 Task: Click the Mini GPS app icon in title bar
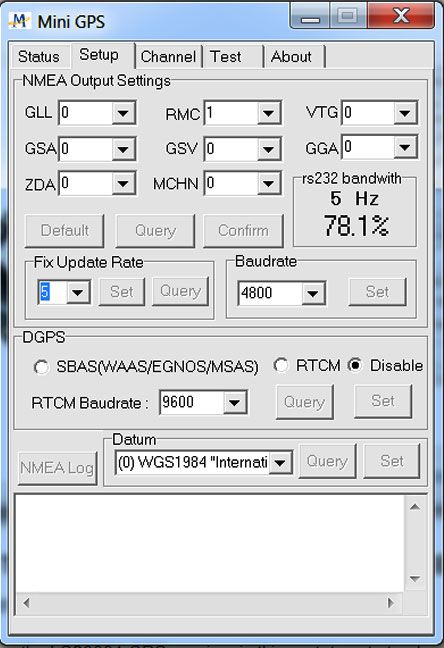pyautogui.click(x=19, y=21)
